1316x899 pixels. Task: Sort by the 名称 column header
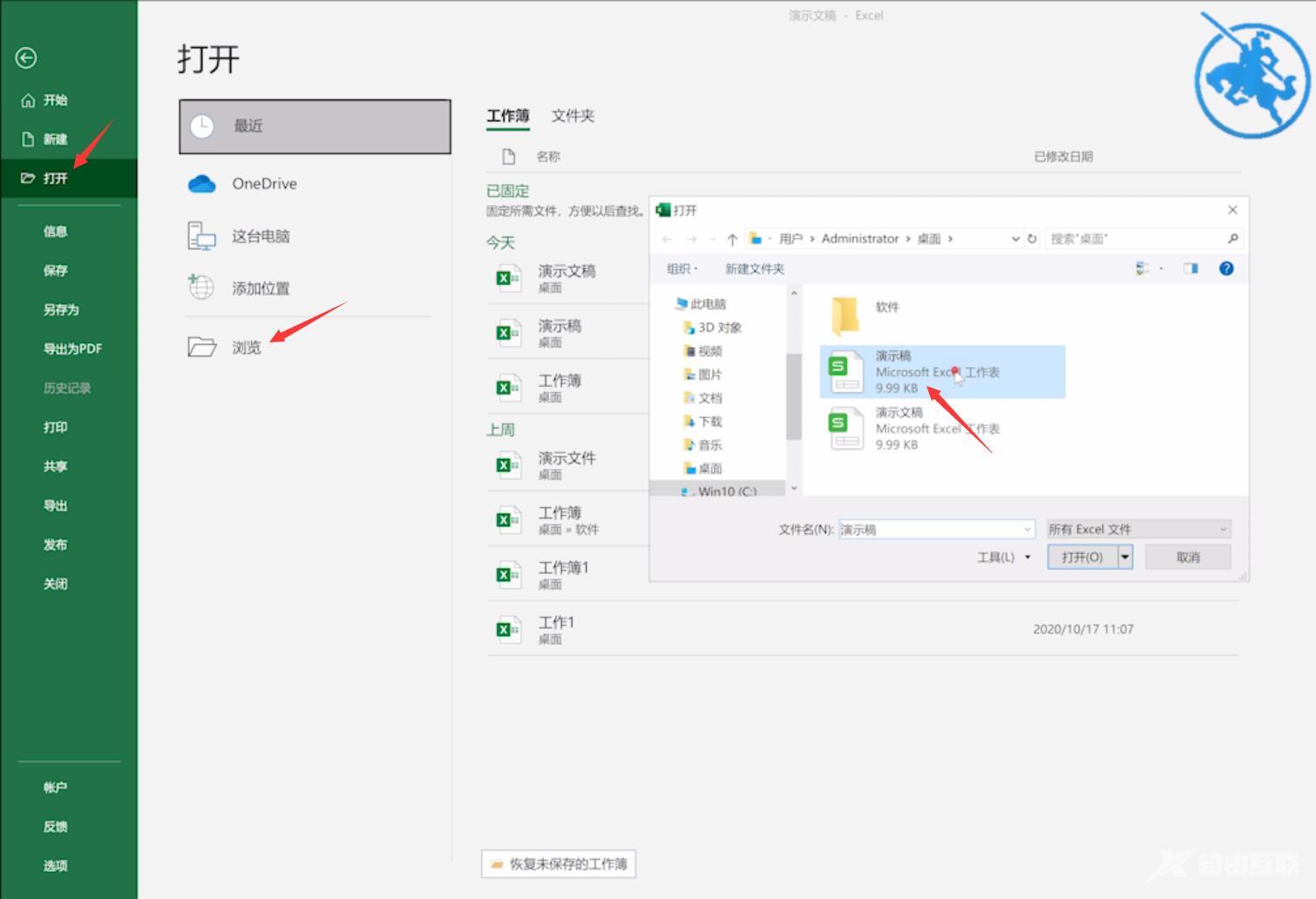coord(547,157)
